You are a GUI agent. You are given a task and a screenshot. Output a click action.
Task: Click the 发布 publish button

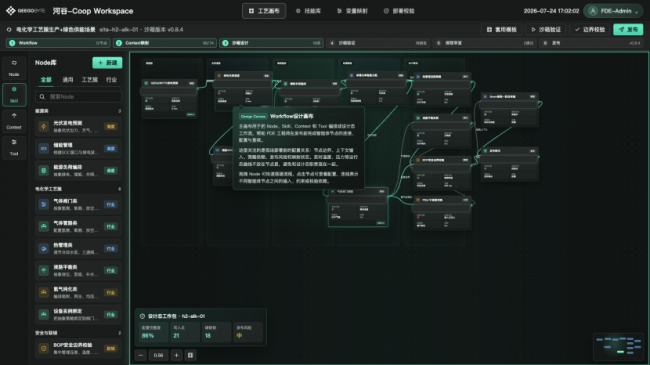[628, 29]
